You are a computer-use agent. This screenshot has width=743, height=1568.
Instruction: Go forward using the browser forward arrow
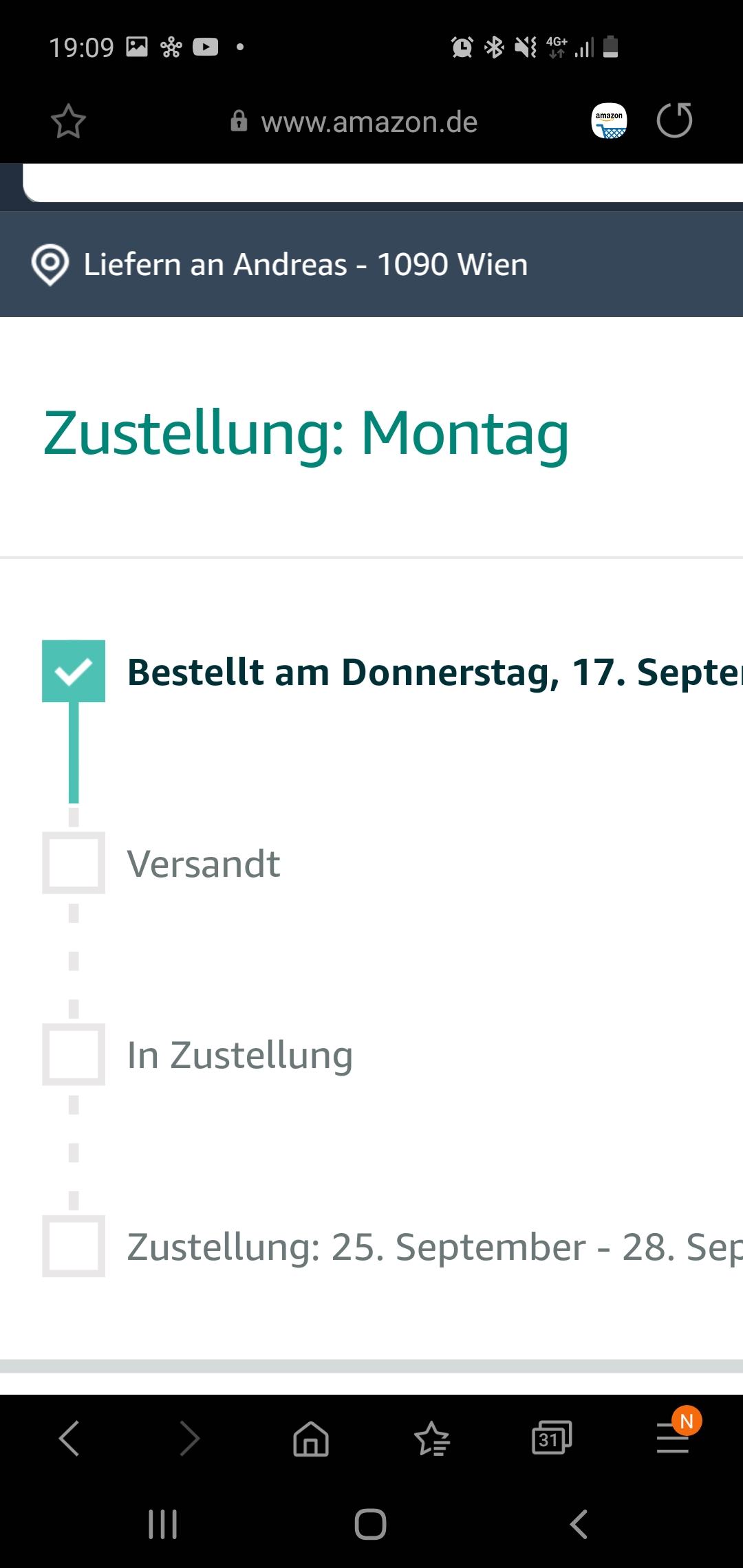[190, 1438]
